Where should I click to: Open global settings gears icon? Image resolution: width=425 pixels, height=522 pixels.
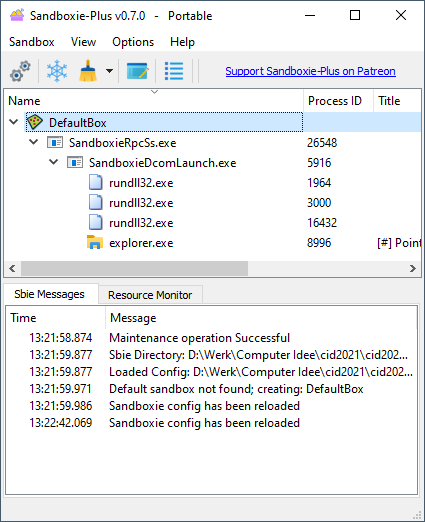[x=20, y=71]
